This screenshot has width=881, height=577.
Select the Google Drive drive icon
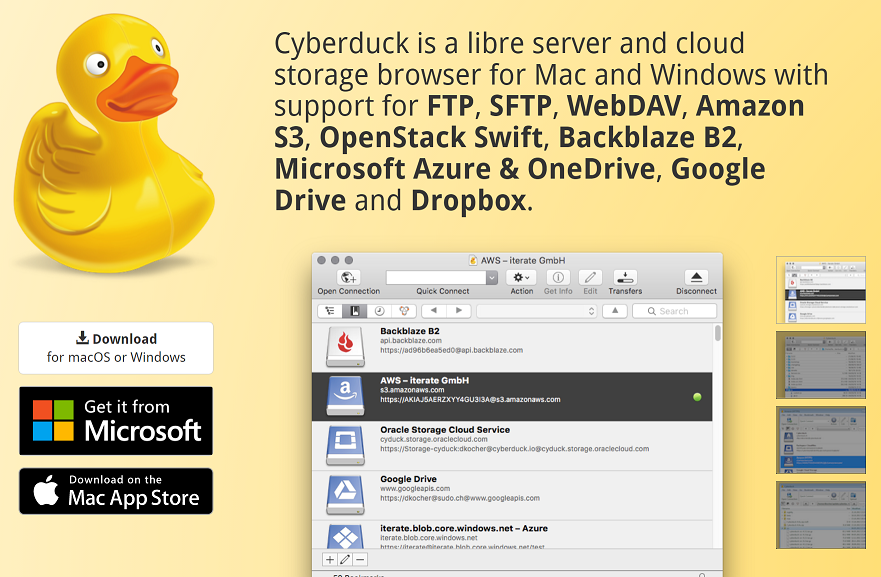point(345,495)
